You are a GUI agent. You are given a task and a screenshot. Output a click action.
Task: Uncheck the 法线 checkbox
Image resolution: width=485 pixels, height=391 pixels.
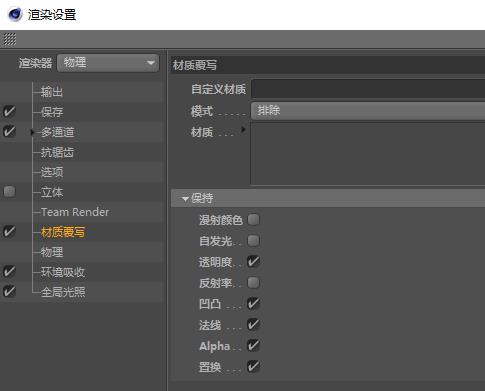(253, 324)
